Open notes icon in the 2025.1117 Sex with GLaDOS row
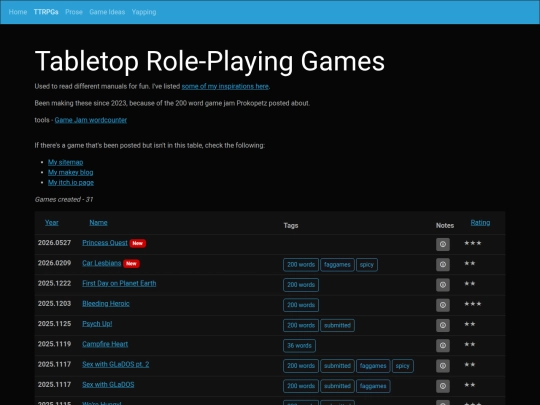540x405 pixels. pyautogui.click(x=443, y=386)
